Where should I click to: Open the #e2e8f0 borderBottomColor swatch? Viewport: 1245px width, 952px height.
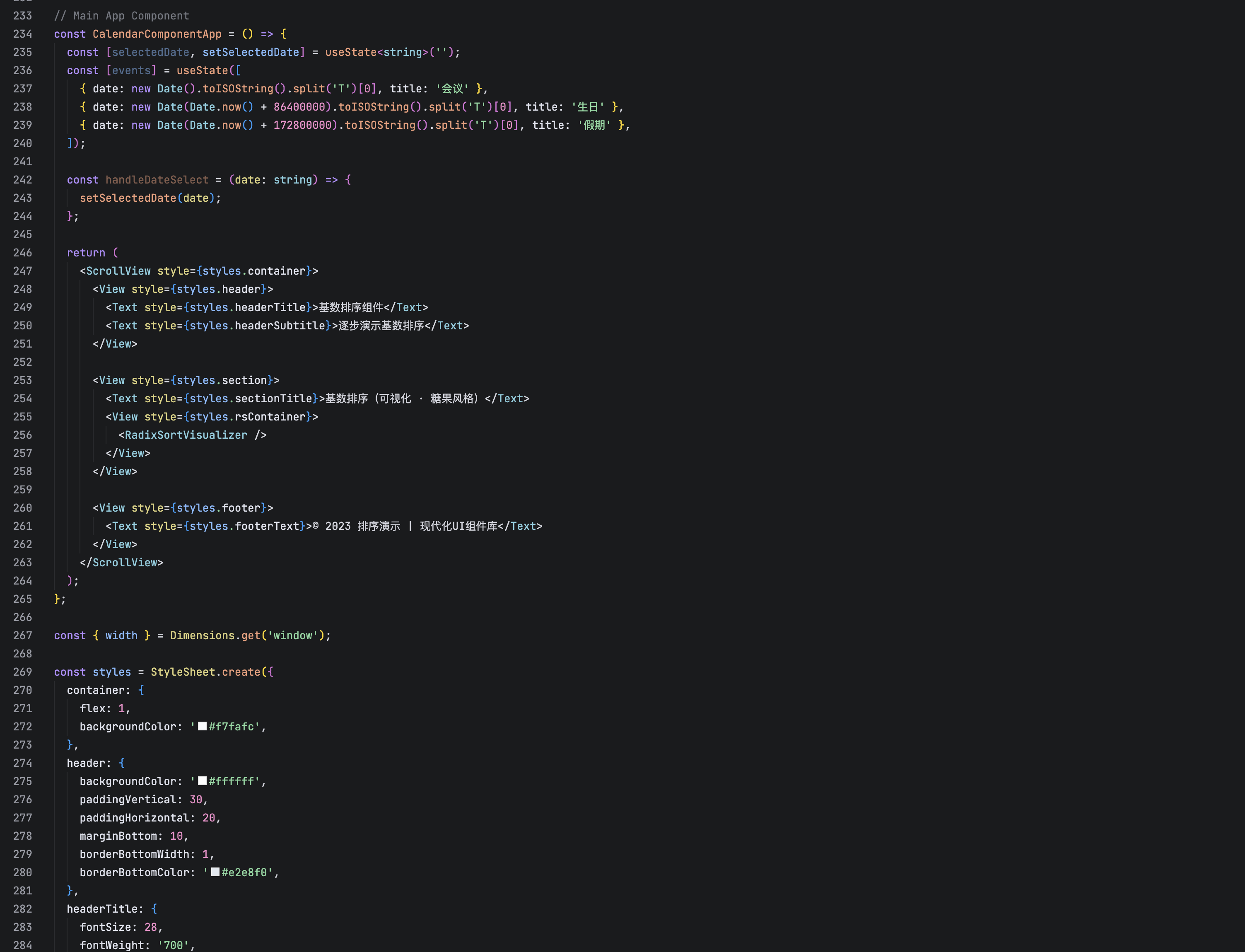pos(215,872)
